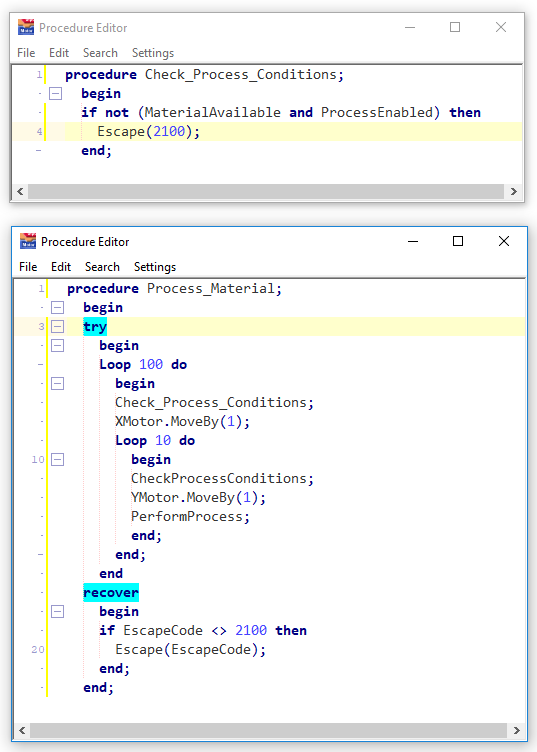This screenshot has height=752, width=537.
Task: Click the Procedure Editor app icon in top window
Action: [x=26, y=27]
